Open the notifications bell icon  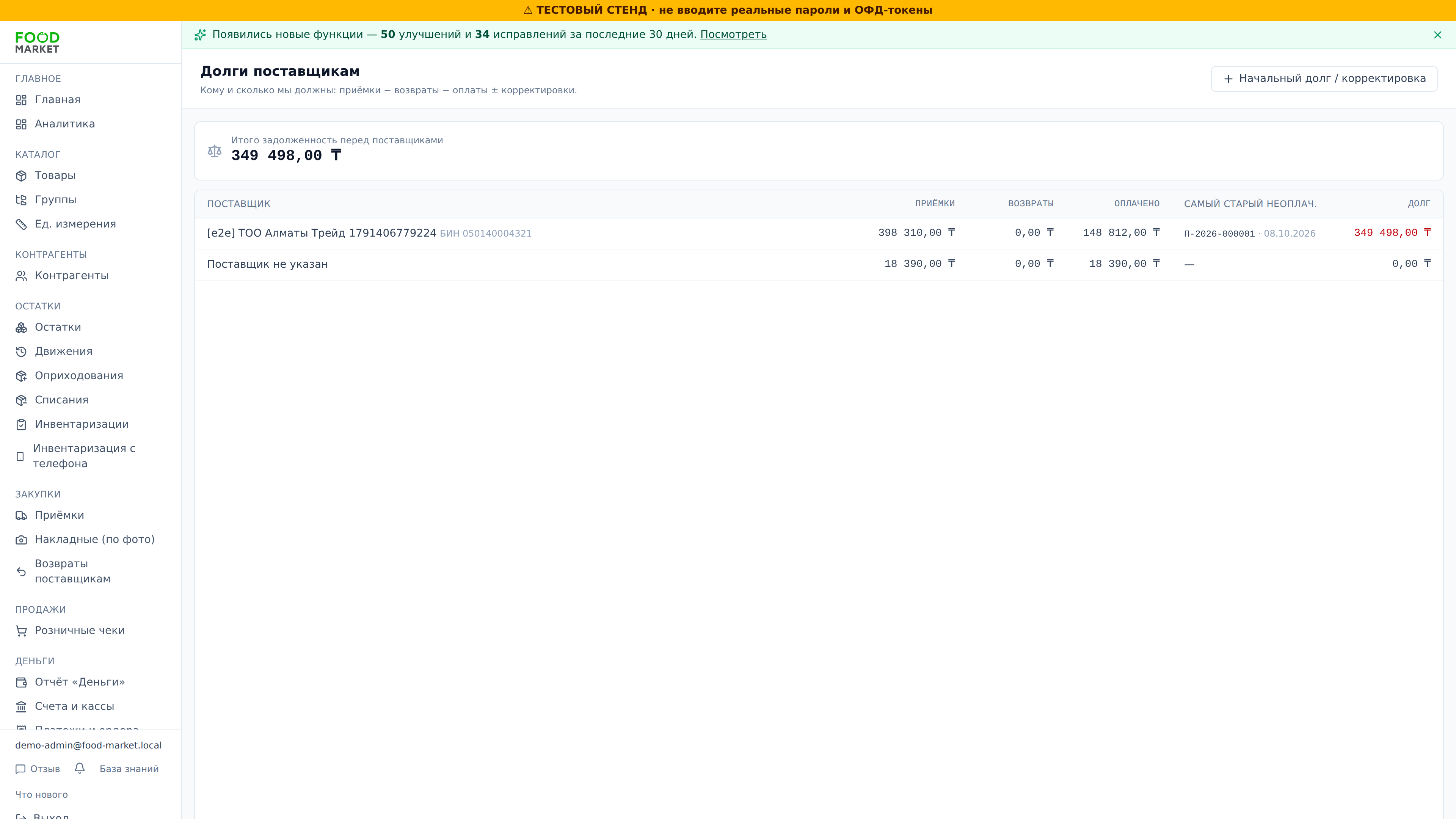coord(80,768)
